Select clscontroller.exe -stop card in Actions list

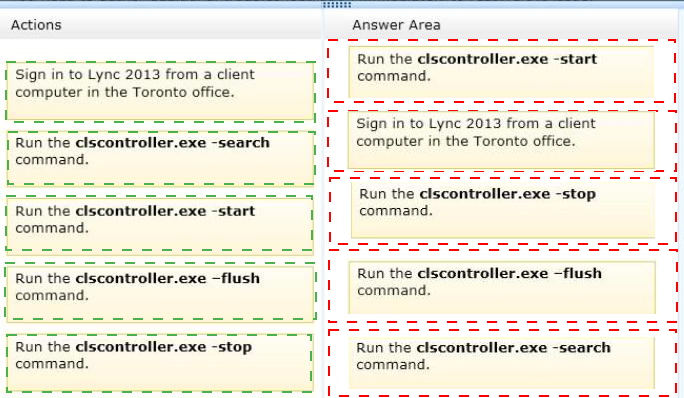pyautogui.click(x=160, y=363)
